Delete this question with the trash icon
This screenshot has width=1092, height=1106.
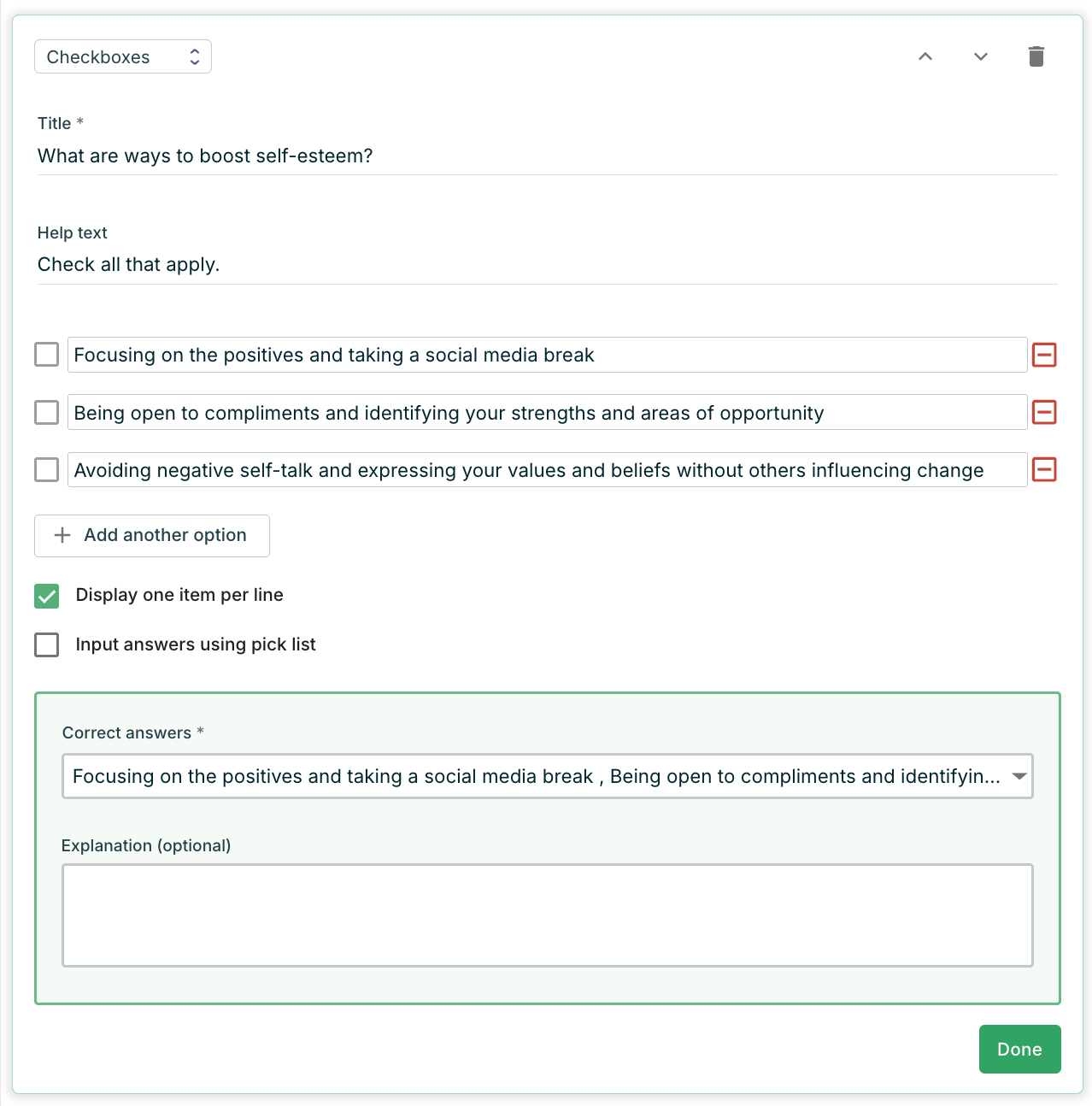[1036, 56]
